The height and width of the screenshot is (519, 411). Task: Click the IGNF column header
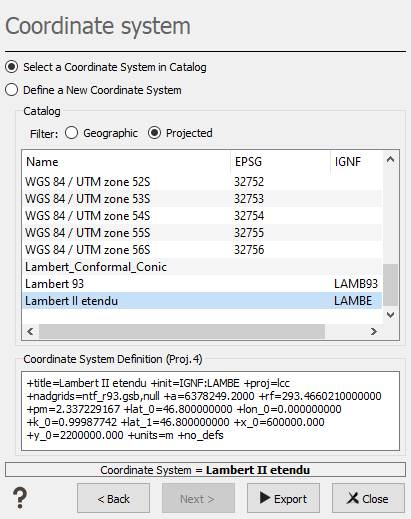356,162
